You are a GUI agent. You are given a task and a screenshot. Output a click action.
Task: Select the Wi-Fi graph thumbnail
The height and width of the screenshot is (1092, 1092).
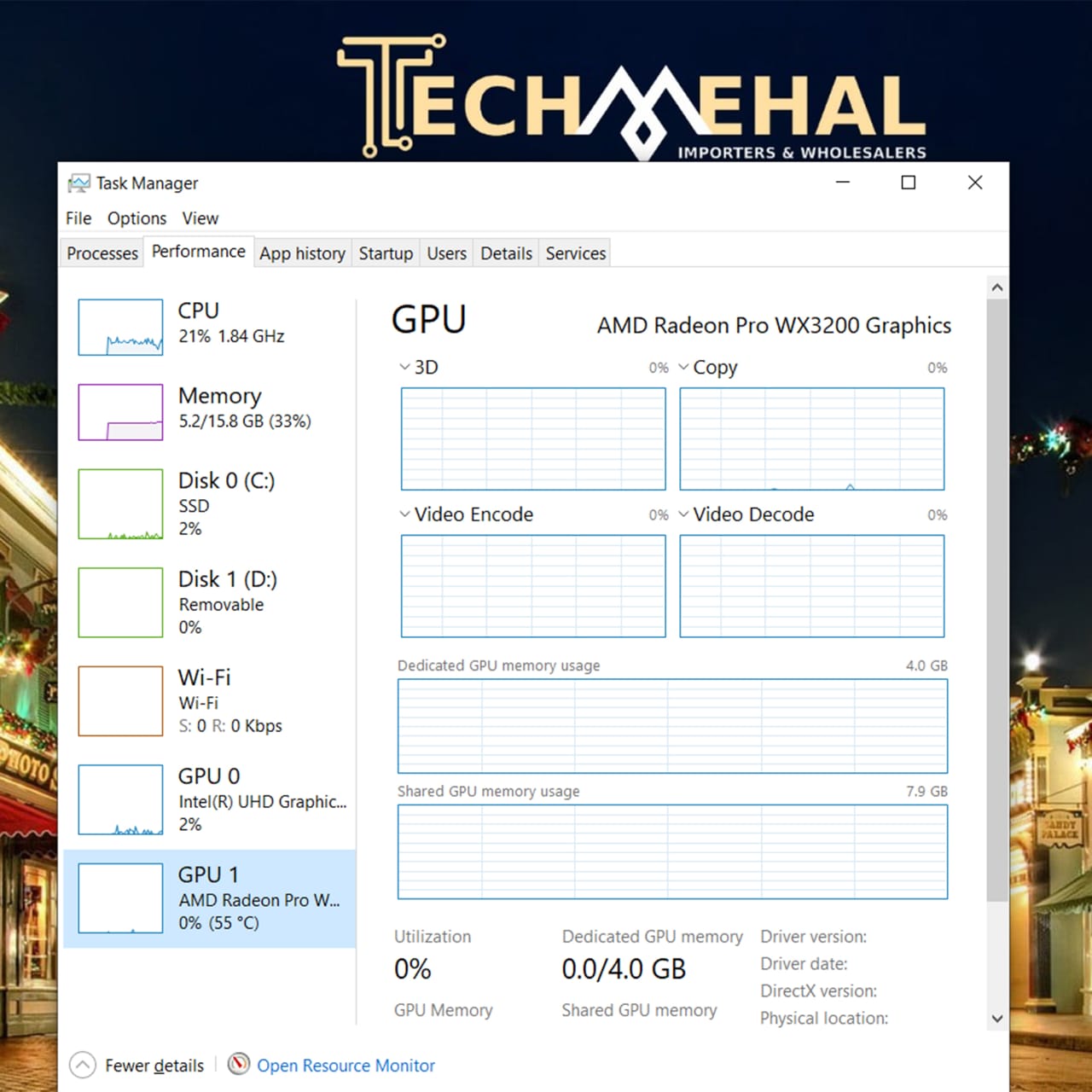(120, 700)
